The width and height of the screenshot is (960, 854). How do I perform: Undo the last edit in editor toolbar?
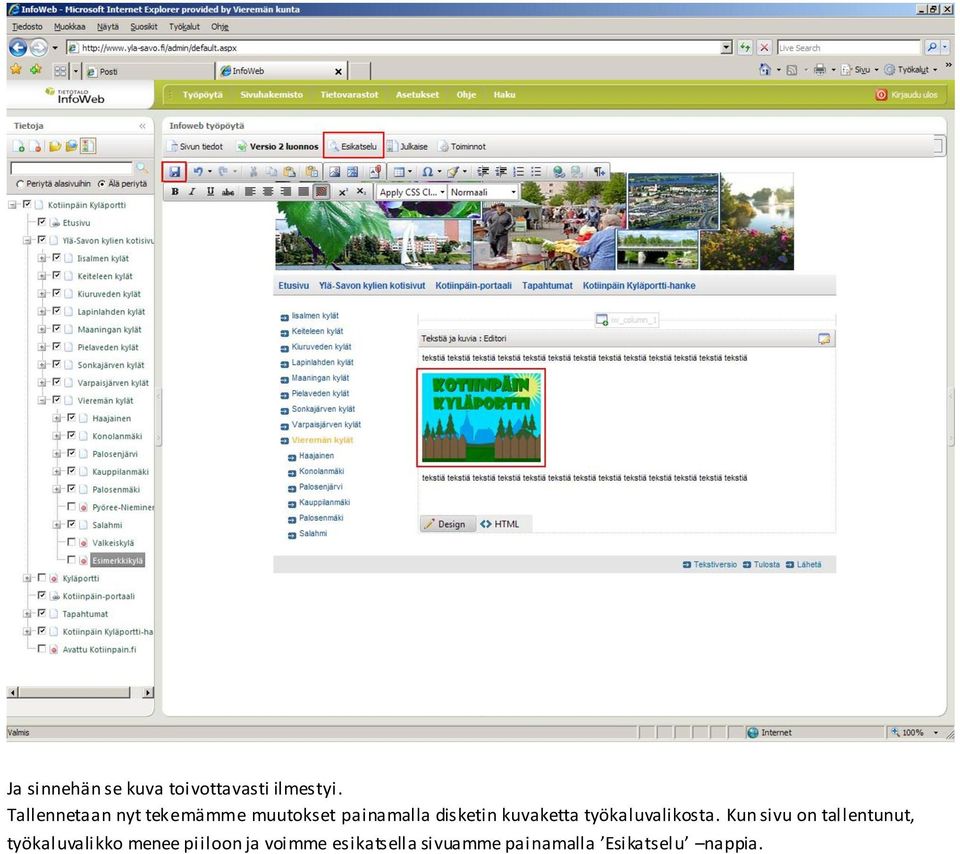click(198, 171)
